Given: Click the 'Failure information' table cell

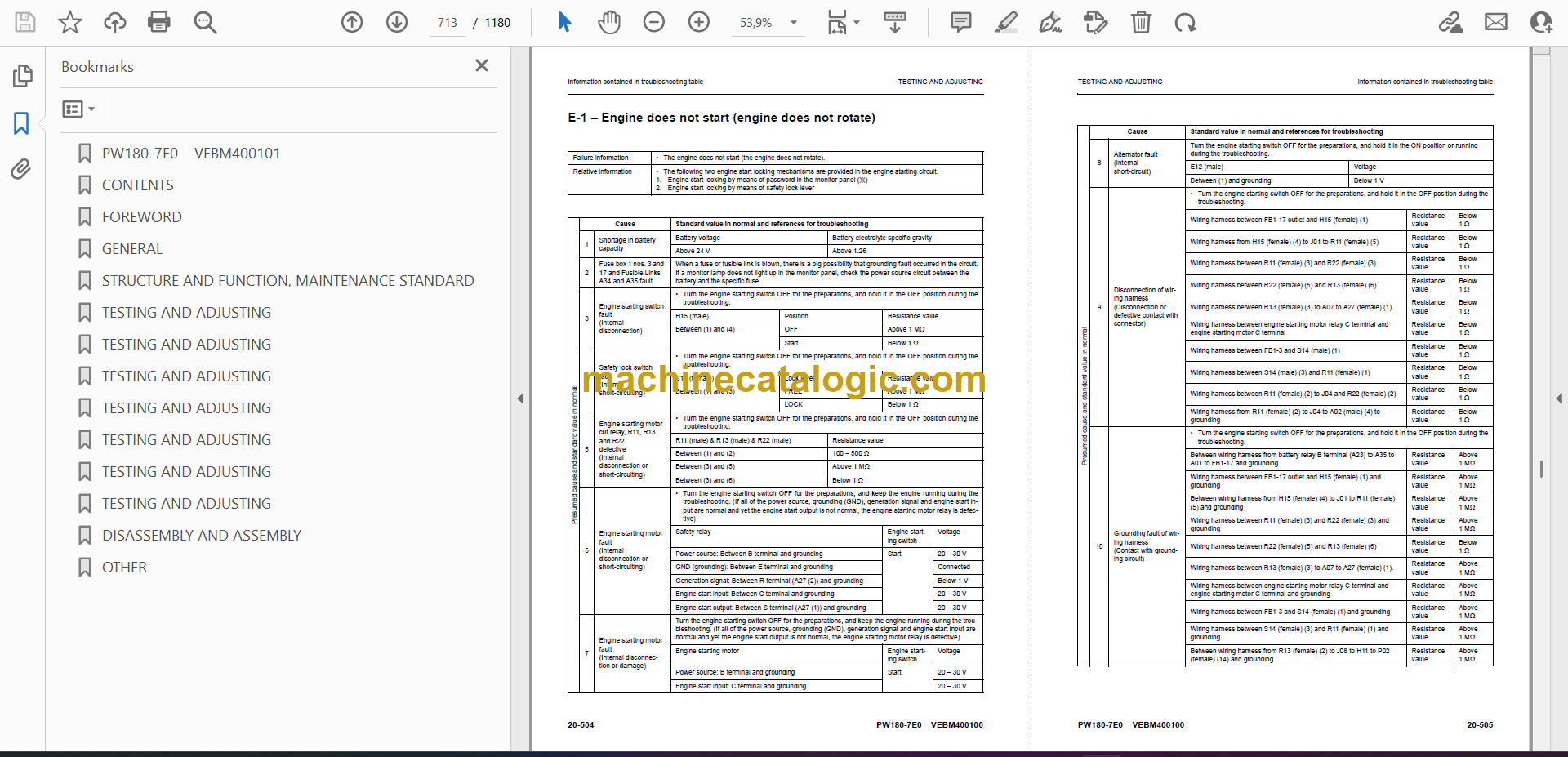Looking at the screenshot, I should tap(609, 158).
